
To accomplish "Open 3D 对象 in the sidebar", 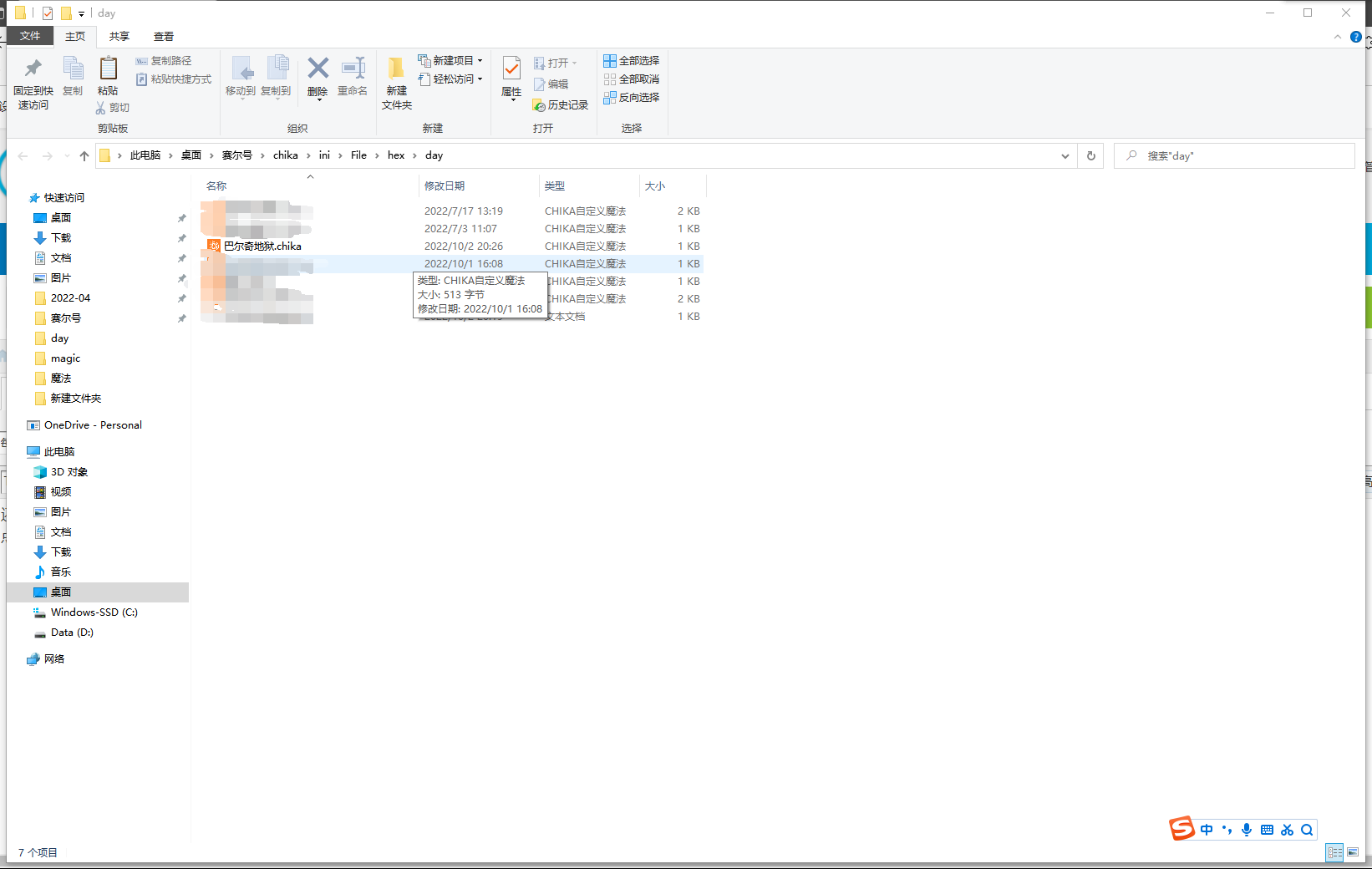I will pyautogui.click(x=69, y=472).
